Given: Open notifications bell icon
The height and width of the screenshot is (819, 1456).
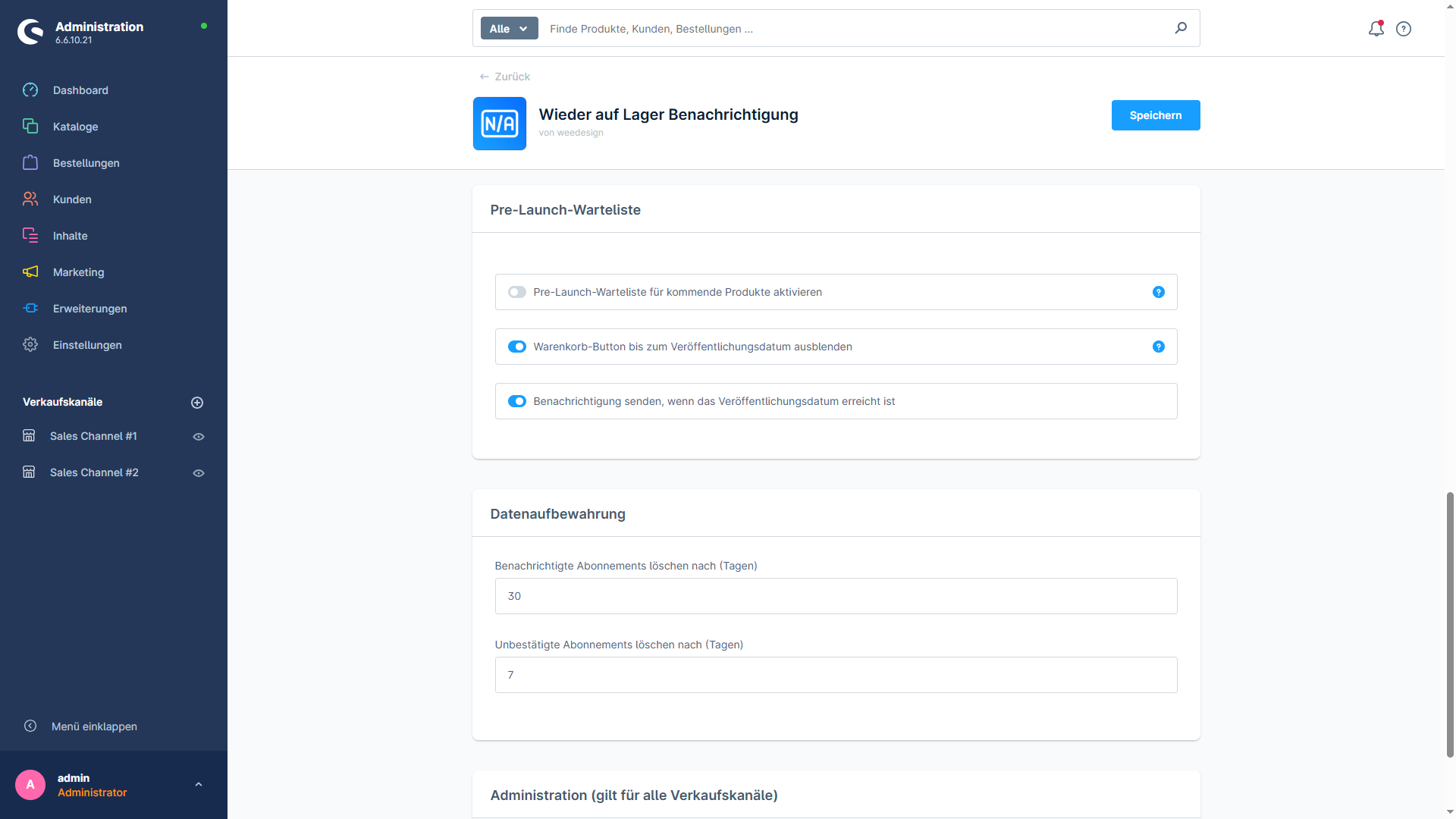Looking at the screenshot, I should pyautogui.click(x=1376, y=29).
